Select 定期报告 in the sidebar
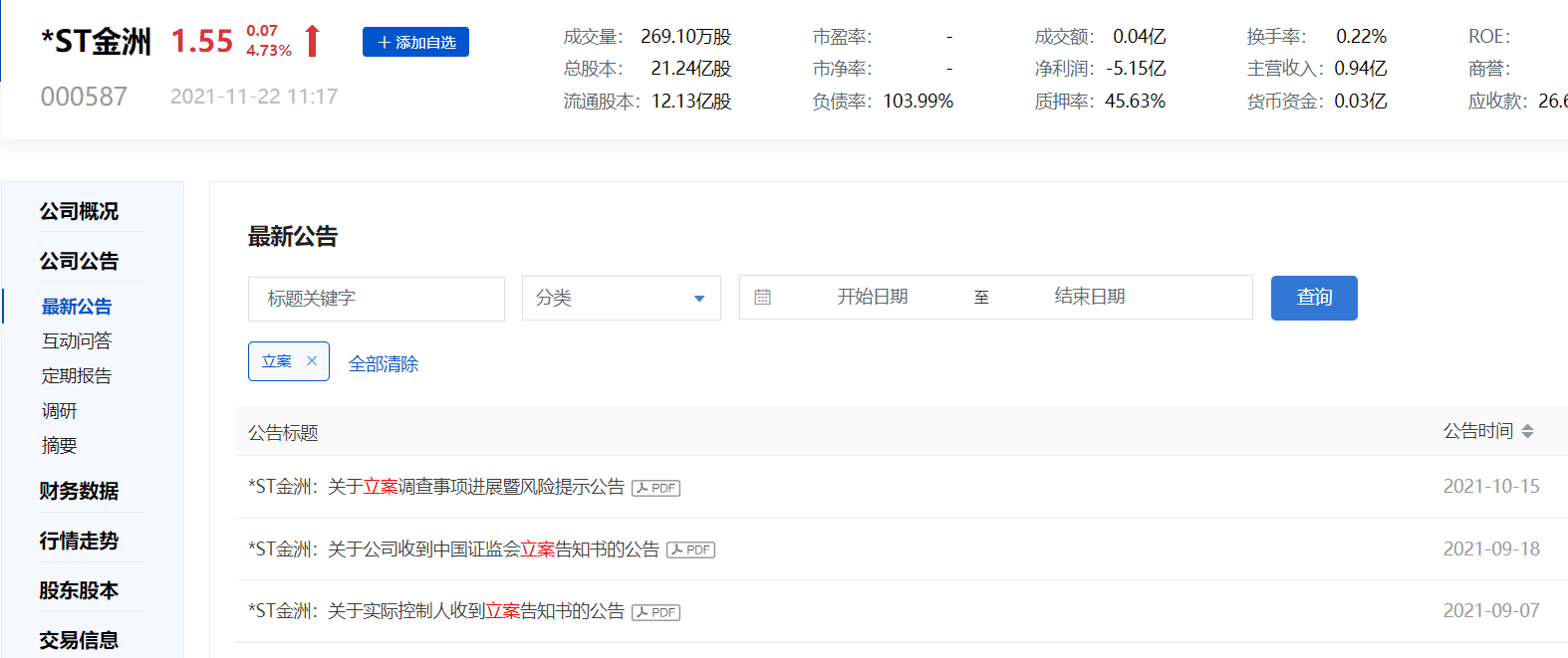The height and width of the screenshot is (658, 1568). click(x=77, y=376)
